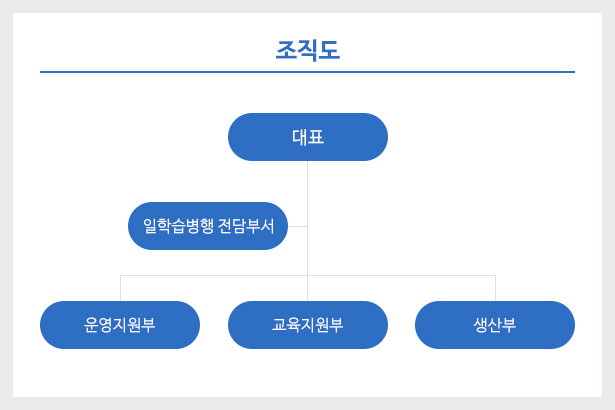
Task: Click the 조직도 title heading
Action: point(308,51)
